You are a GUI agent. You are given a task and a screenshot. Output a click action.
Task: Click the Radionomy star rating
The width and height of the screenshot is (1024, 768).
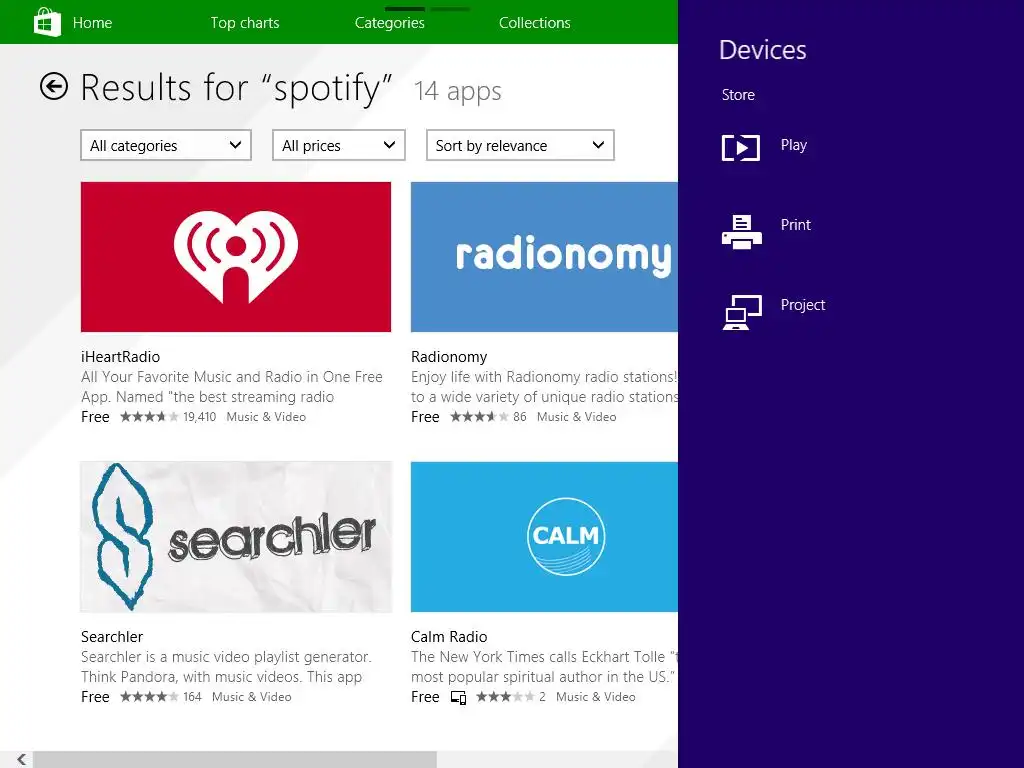click(x=479, y=417)
